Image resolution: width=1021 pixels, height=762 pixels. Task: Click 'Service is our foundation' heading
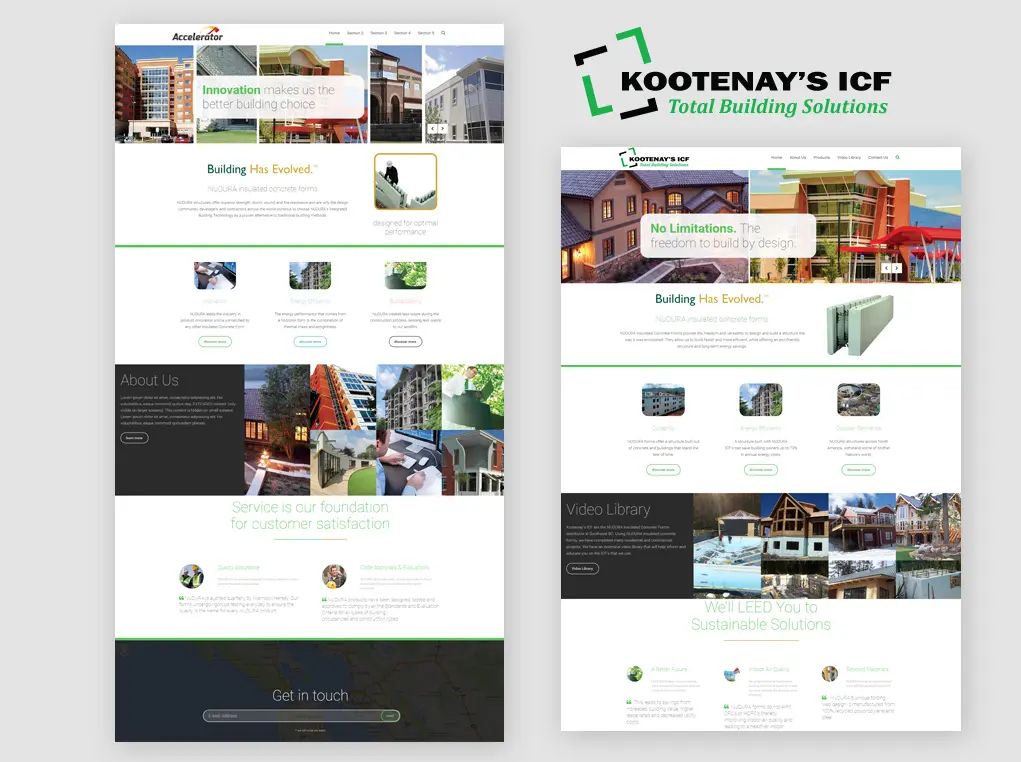click(x=310, y=515)
